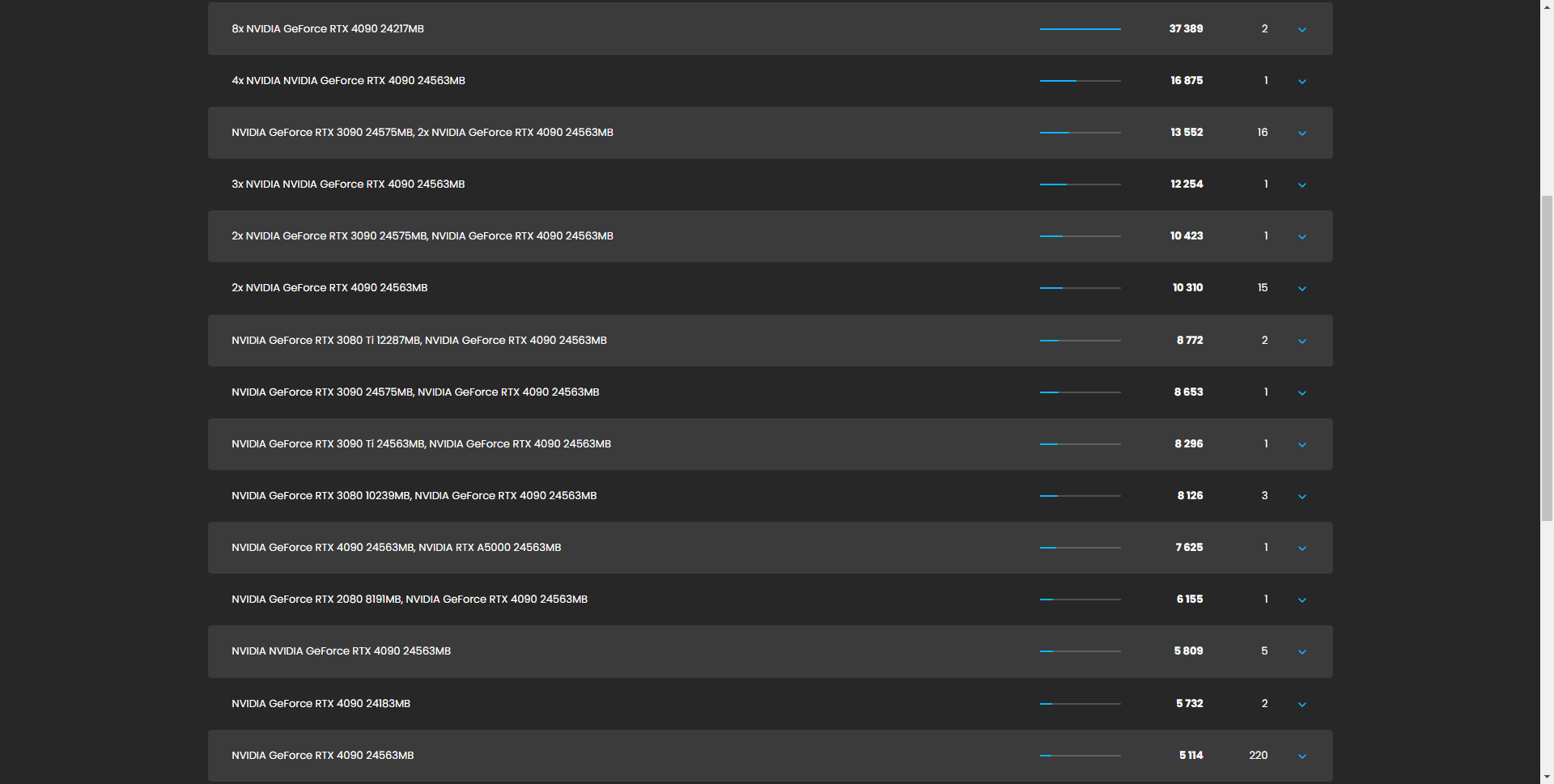Expand RTX 3080 10239MB combo result
The width and height of the screenshot is (1554, 784).
(1302, 496)
